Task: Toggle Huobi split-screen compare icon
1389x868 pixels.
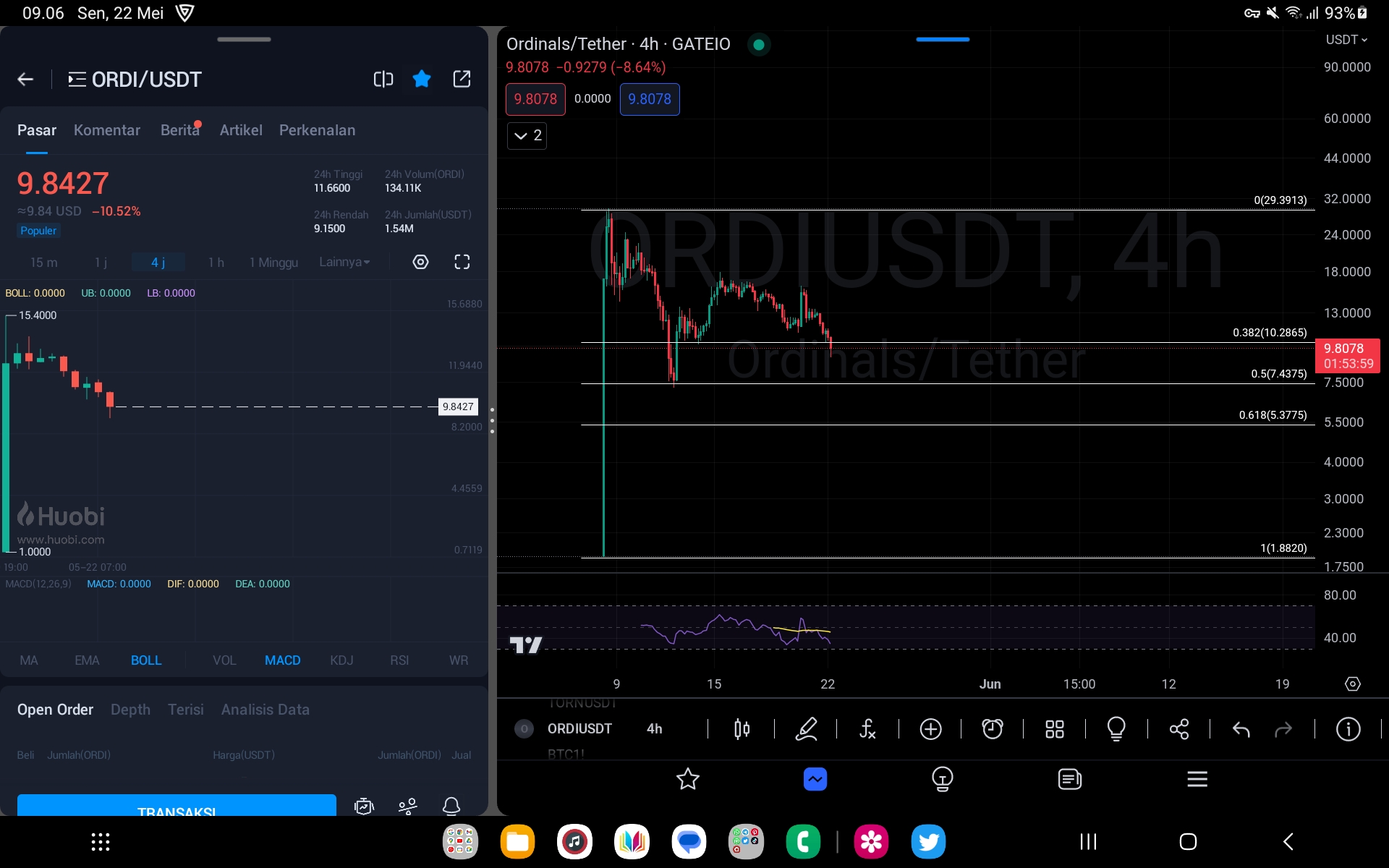Action: click(x=383, y=80)
